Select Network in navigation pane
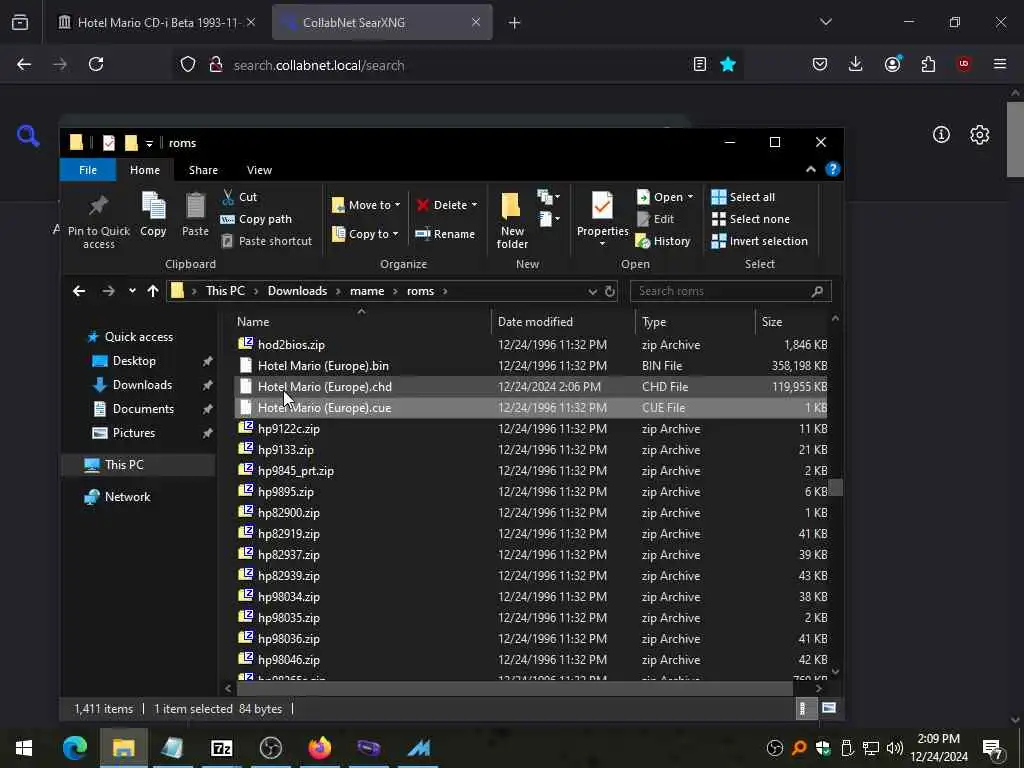 coord(127,497)
